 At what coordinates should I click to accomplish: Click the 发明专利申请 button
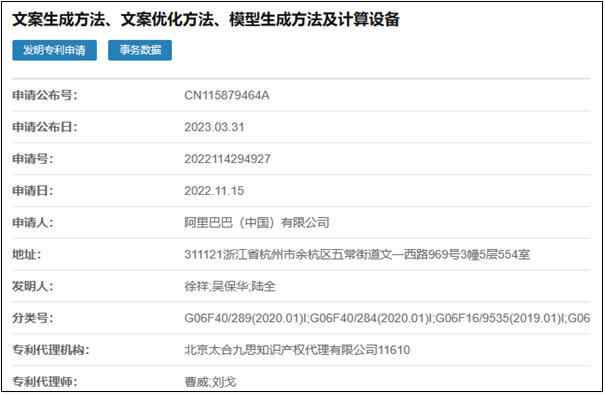click(x=54, y=50)
